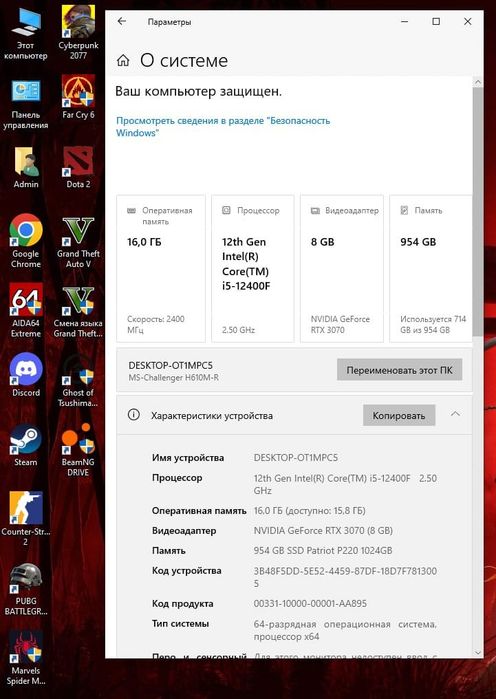Launch Counter-Strike 2 shortcut

[26, 519]
